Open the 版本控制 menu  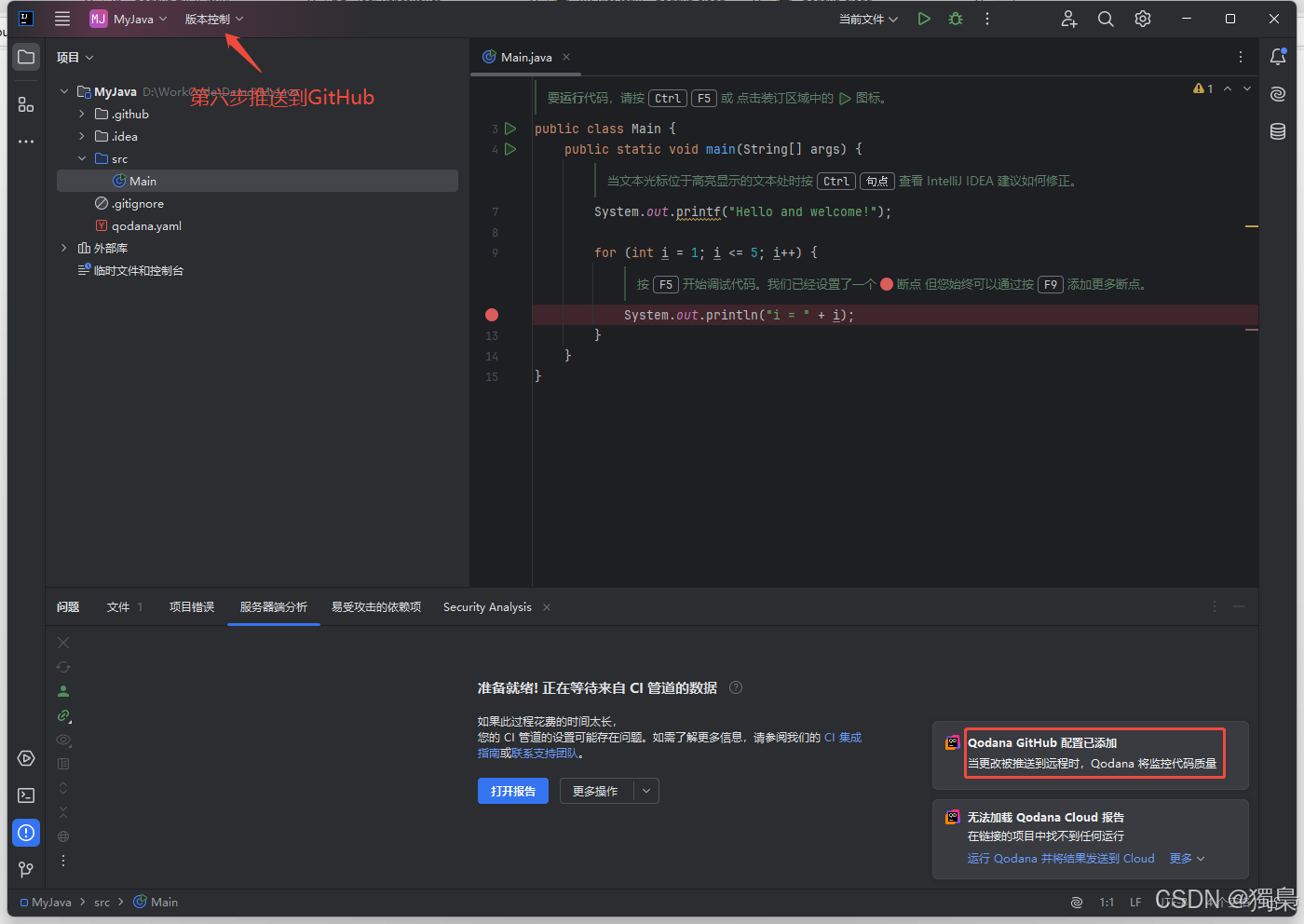(207, 19)
